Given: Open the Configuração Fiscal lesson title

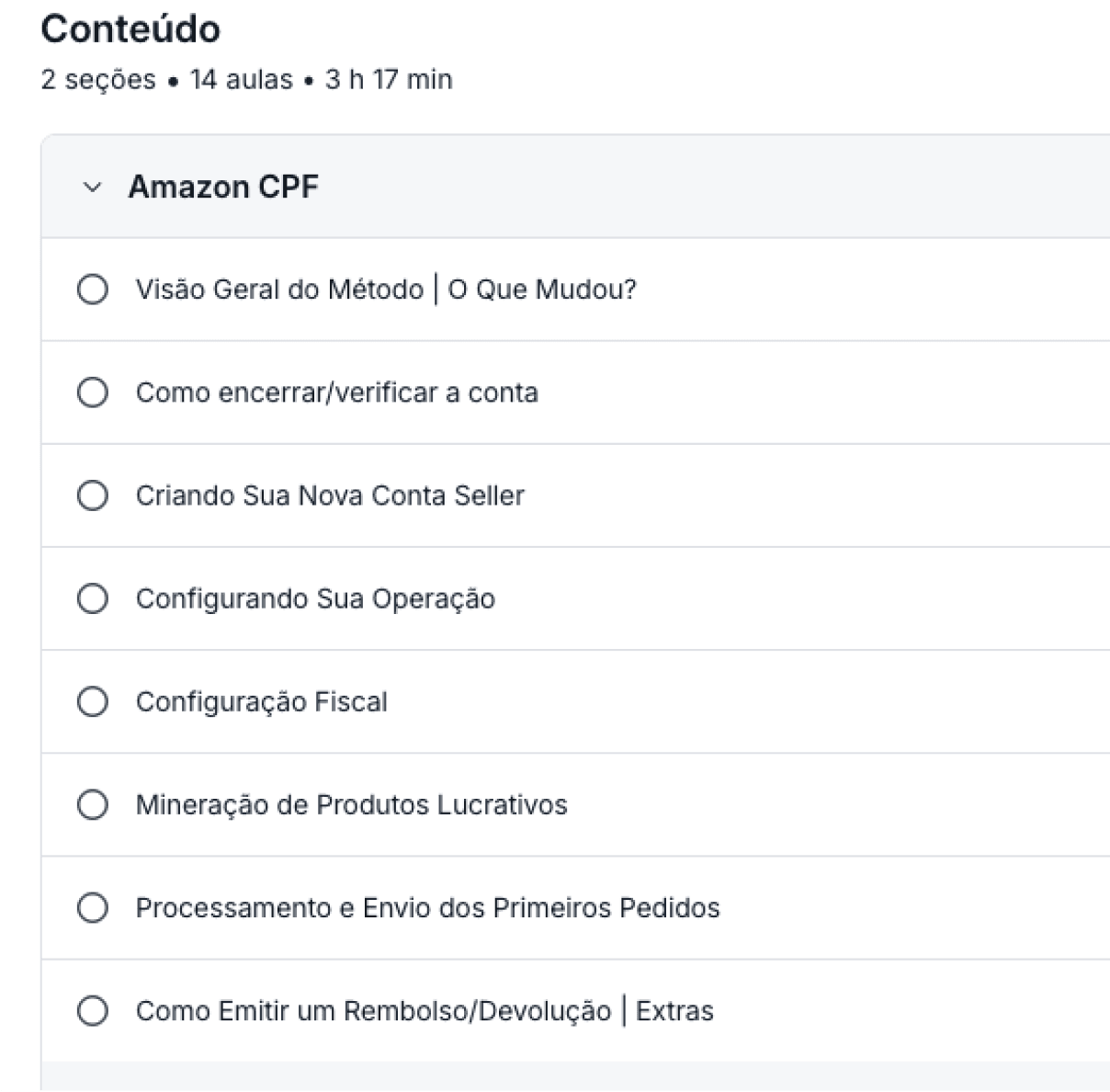Looking at the screenshot, I should (261, 701).
